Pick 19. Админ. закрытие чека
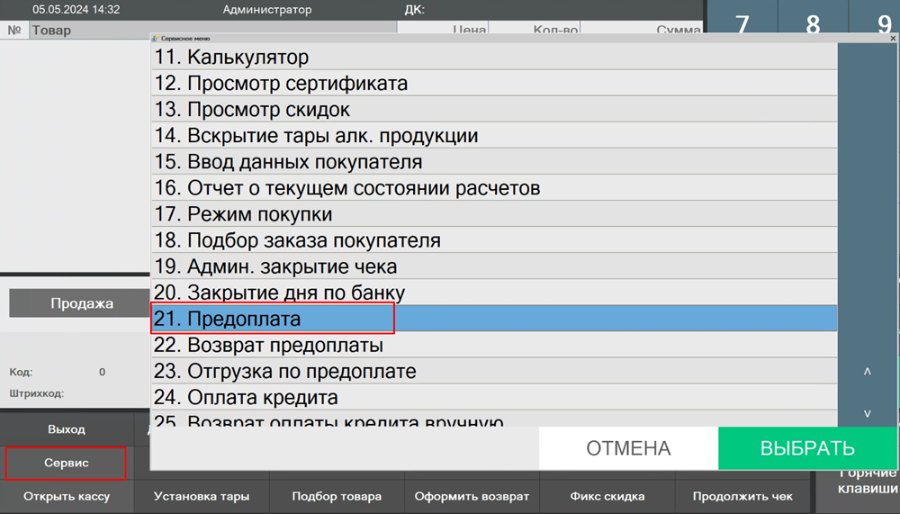900x514 pixels. coord(494,266)
